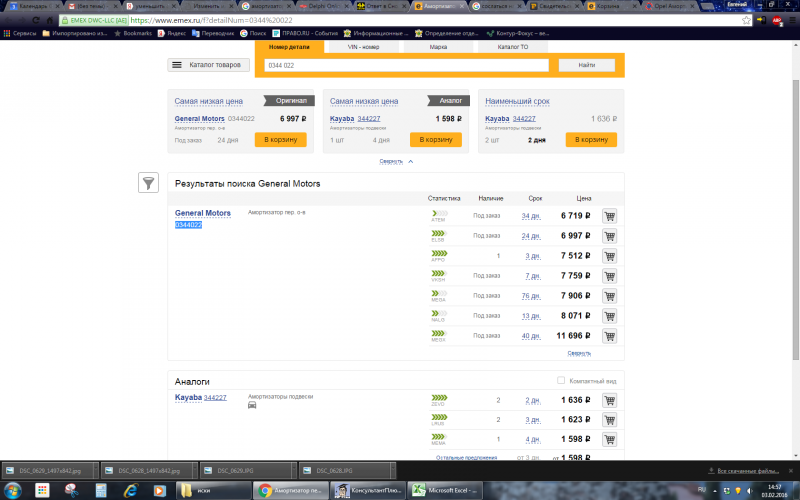Open the Каталог товаров menu
Image resolution: width=800 pixels, height=500 pixels.
click(x=209, y=65)
